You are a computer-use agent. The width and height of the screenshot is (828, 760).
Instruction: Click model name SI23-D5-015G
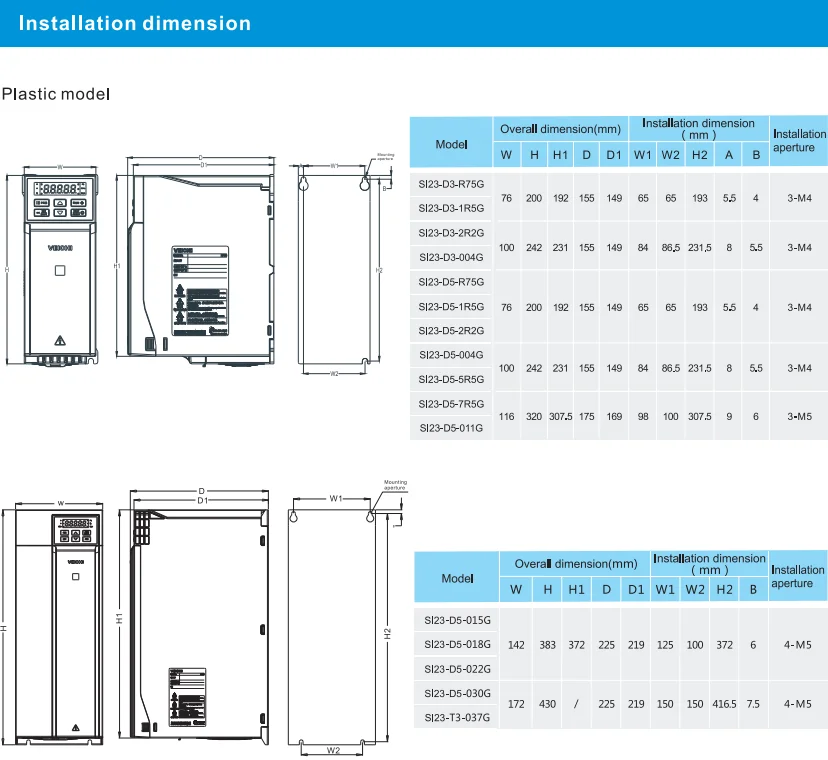click(x=457, y=620)
